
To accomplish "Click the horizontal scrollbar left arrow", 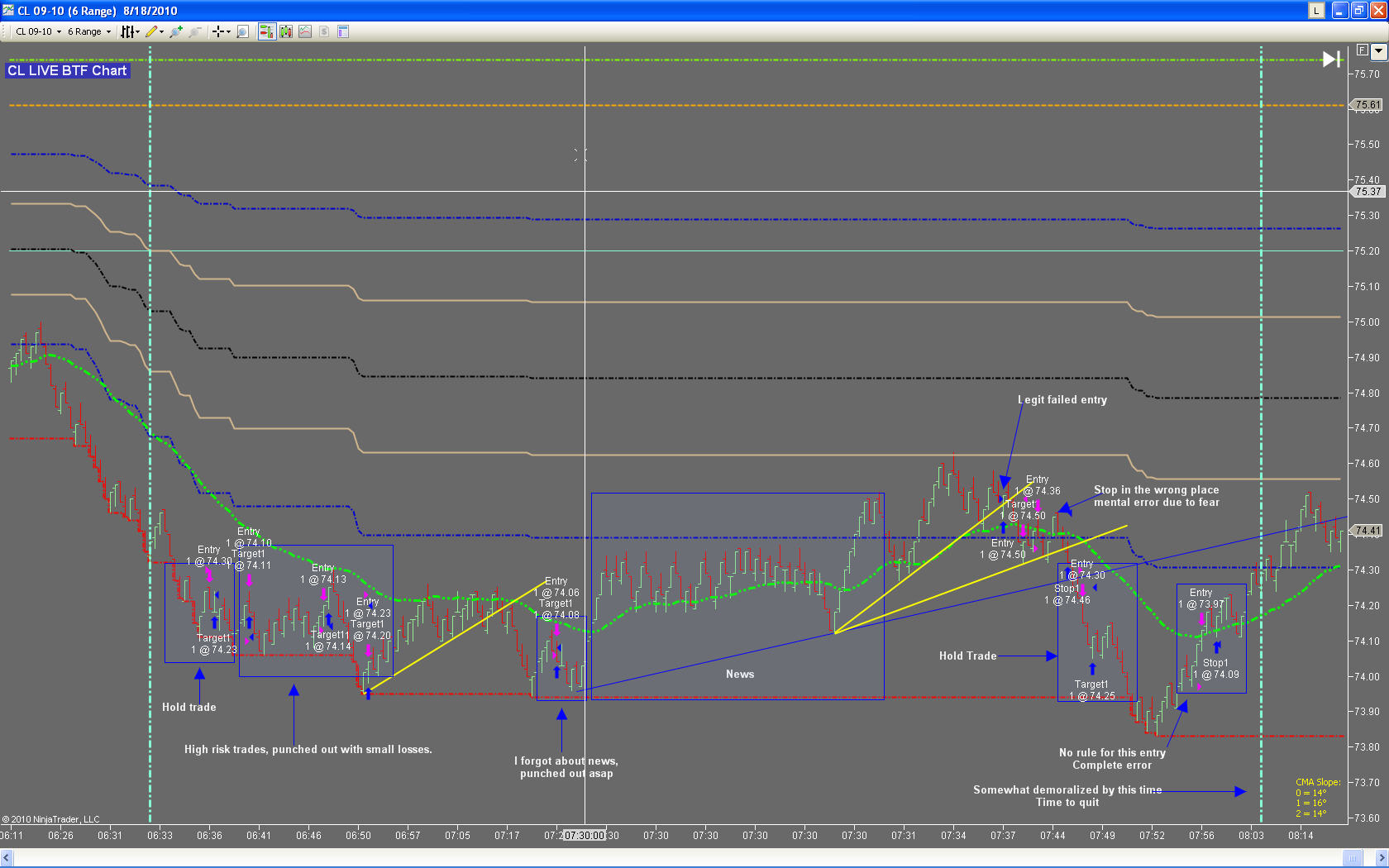I will [7, 858].
